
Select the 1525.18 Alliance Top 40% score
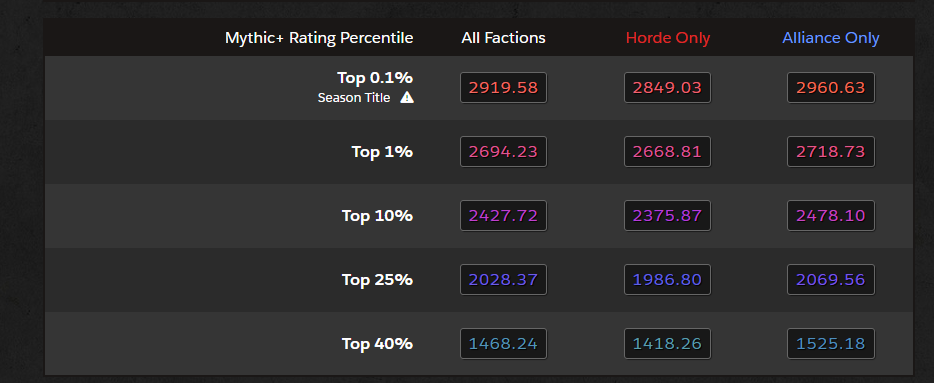pyautogui.click(x=831, y=344)
